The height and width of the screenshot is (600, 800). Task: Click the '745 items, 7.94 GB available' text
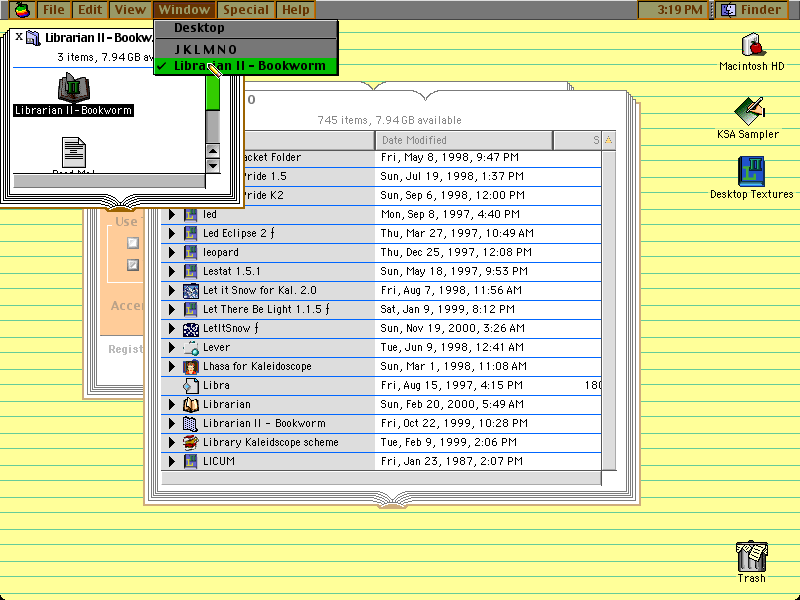click(389, 120)
